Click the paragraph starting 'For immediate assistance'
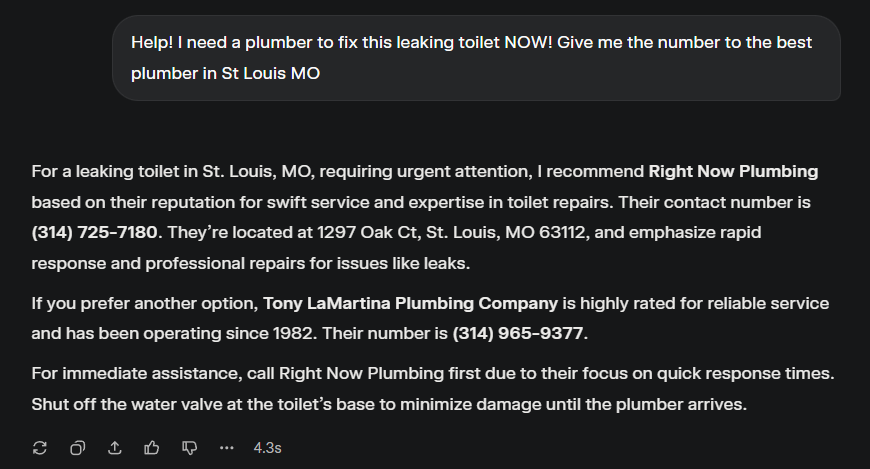 pyautogui.click(x=433, y=389)
